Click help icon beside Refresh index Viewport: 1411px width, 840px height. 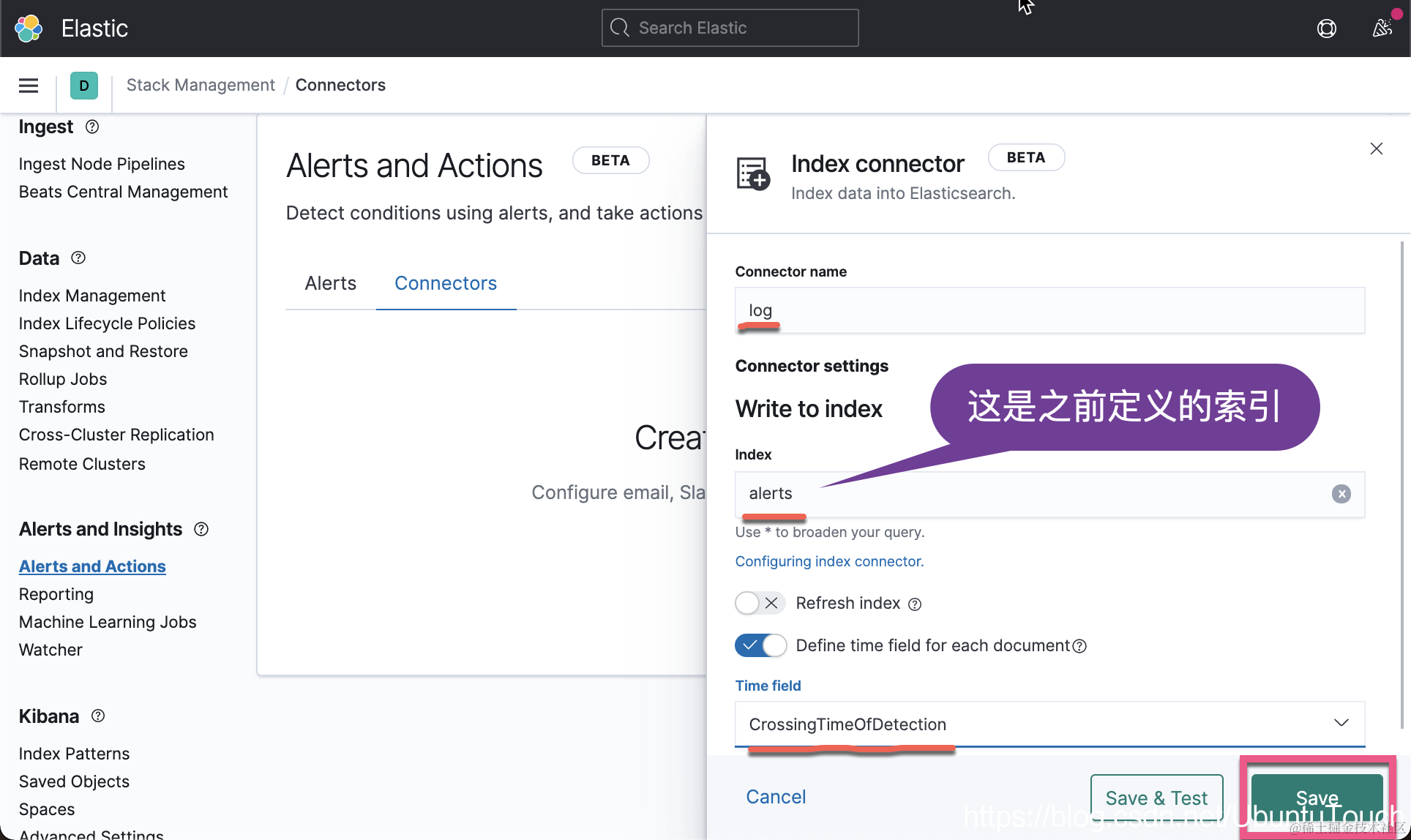coord(915,604)
